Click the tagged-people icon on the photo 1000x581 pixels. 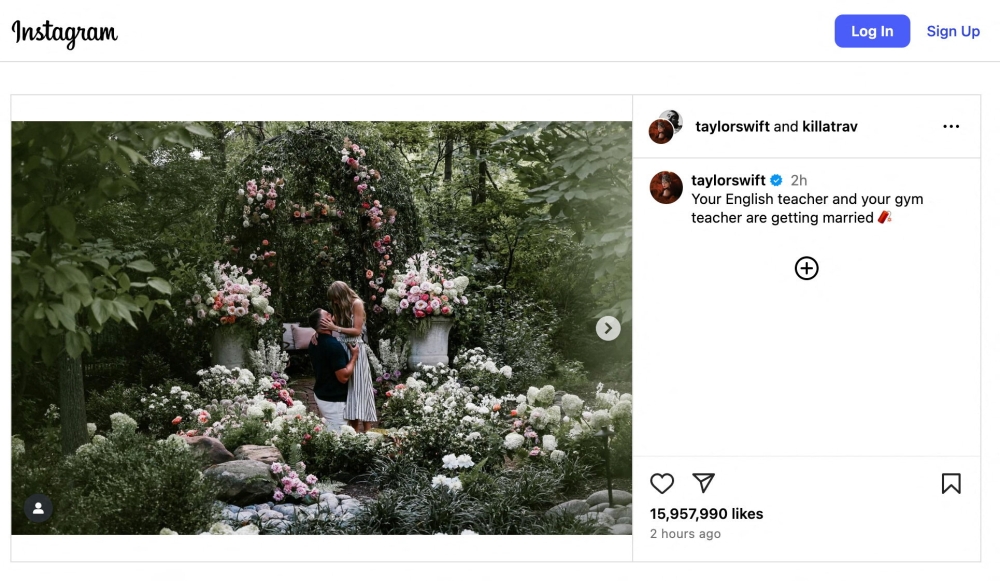click(38, 508)
